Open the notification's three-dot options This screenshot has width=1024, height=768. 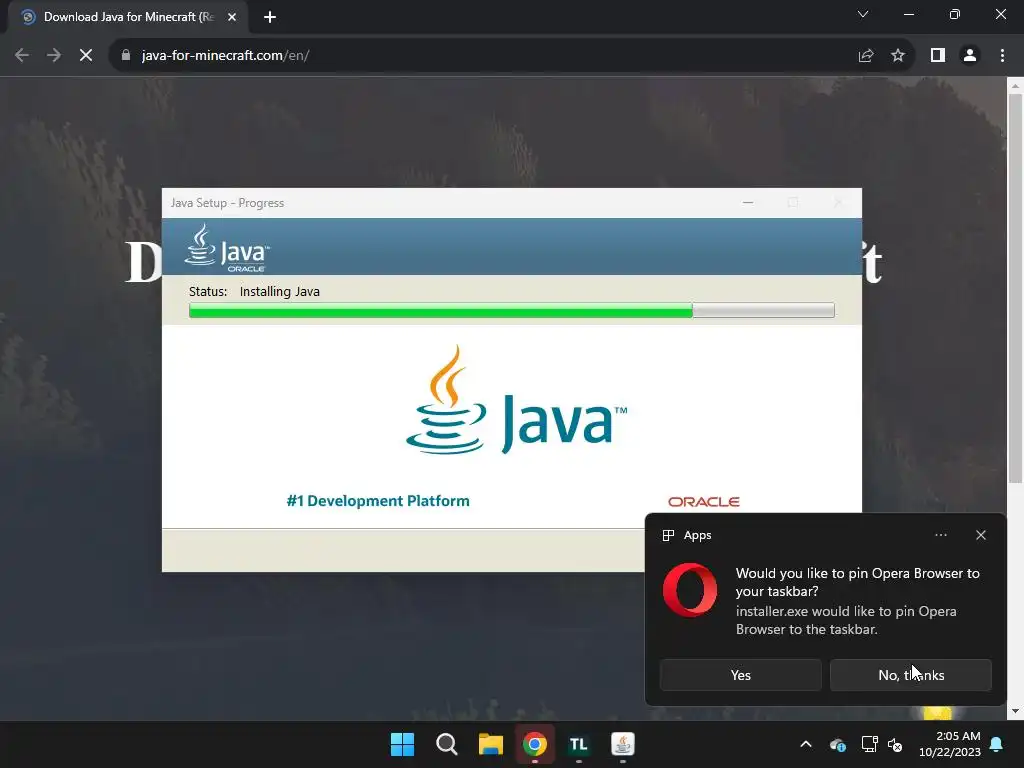[x=940, y=535]
